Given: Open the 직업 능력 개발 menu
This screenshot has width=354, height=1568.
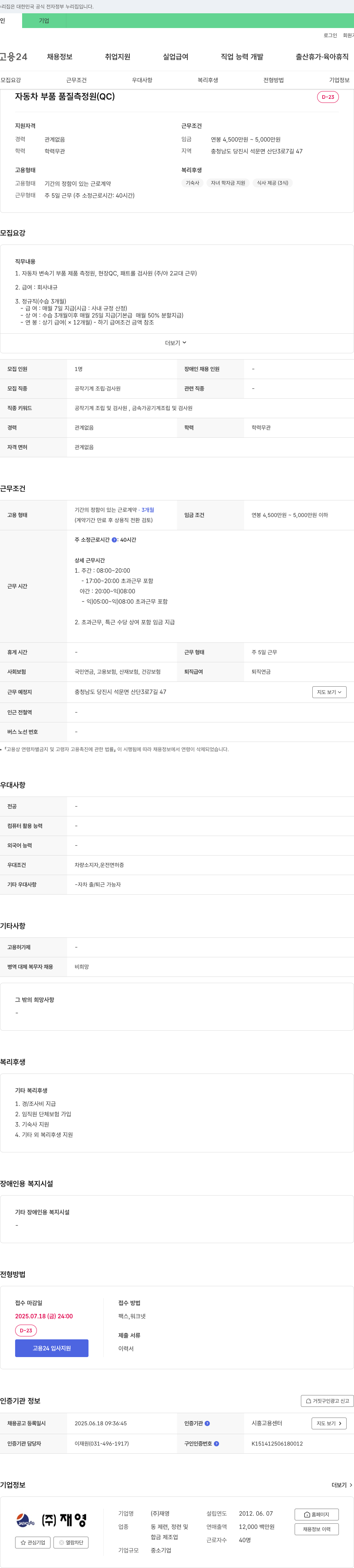Looking at the screenshot, I should (242, 57).
